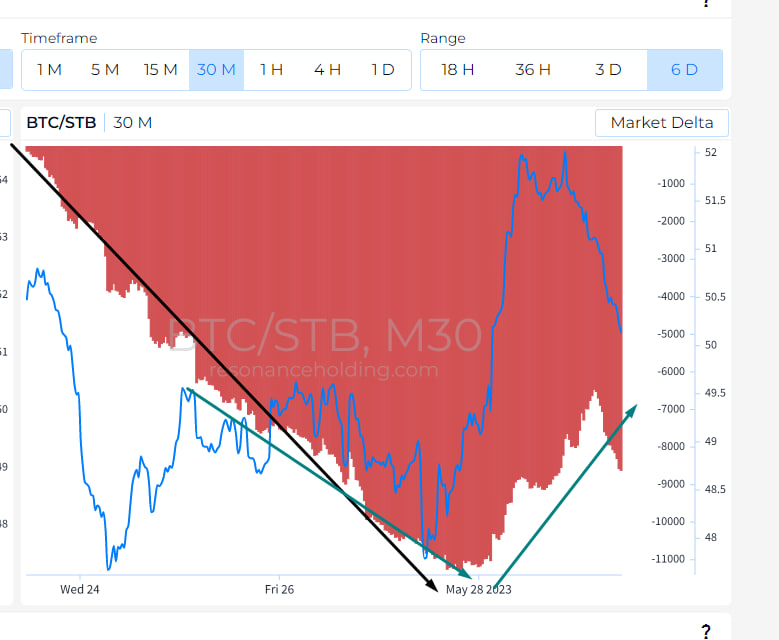Image resolution: width=779 pixels, height=640 pixels.
Task: Set range to 18 H
Action: click(x=458, y=70)
